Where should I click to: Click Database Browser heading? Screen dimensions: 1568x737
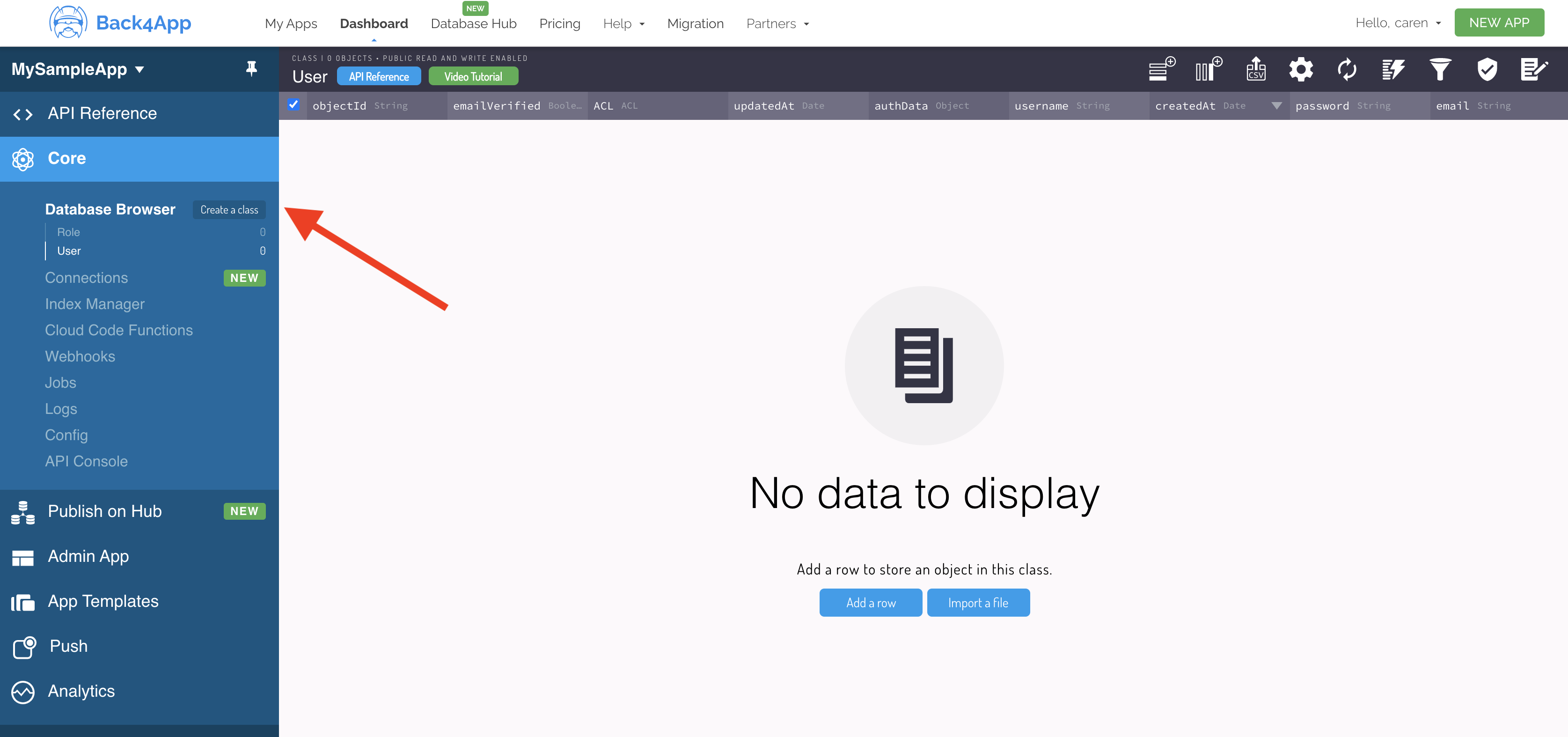click(x=110, y=209)
